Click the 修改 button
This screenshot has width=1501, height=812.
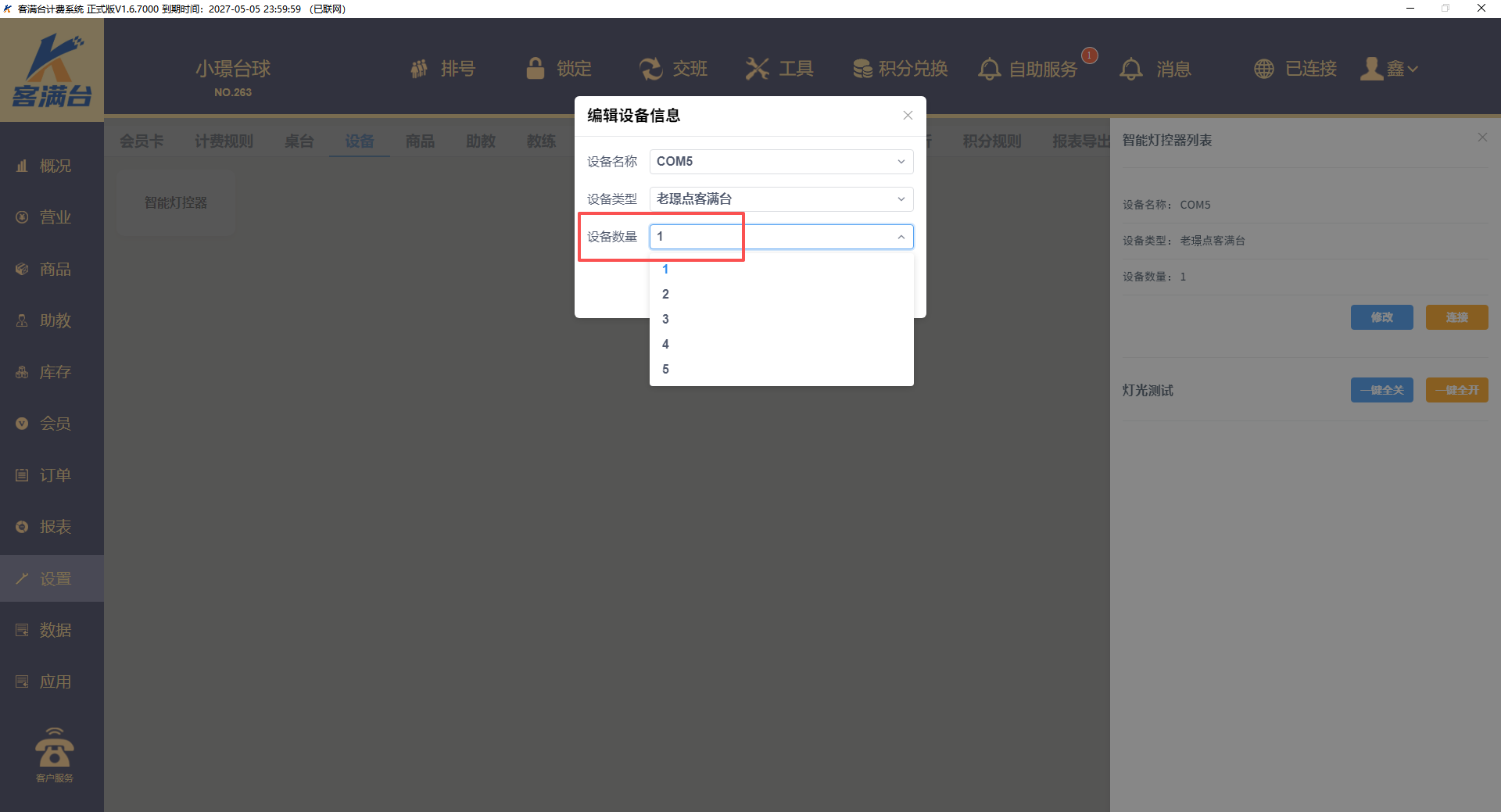pyautogui.click(x=1381, y=317)
